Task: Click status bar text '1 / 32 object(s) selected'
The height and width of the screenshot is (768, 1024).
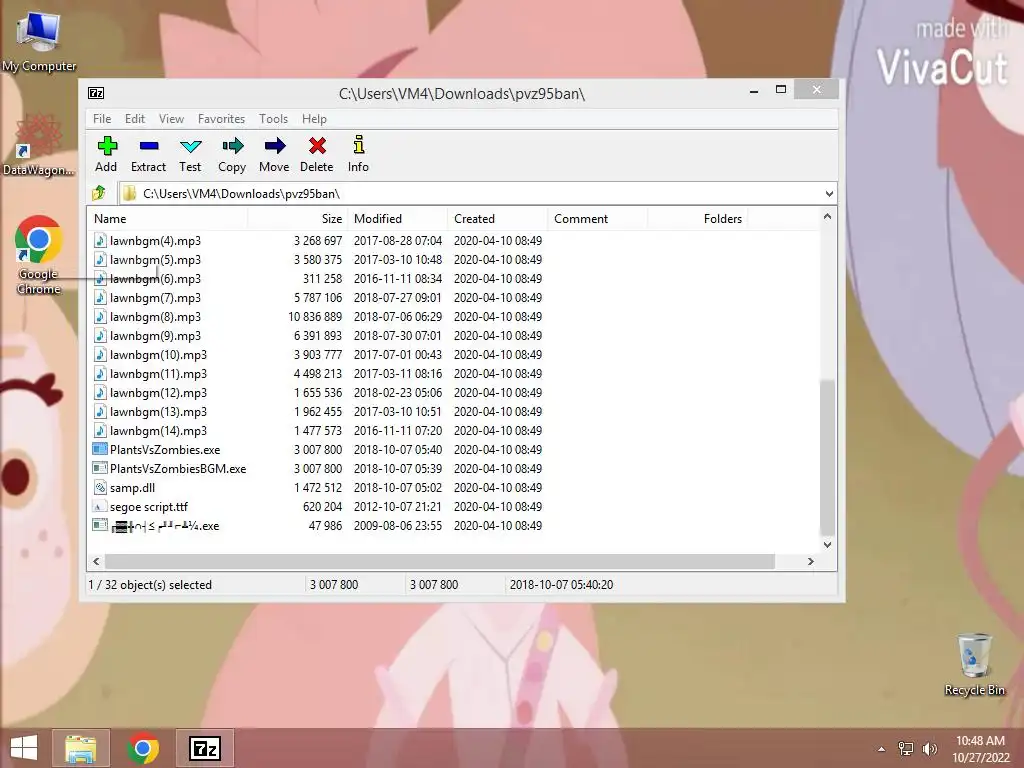Action: 150,584
